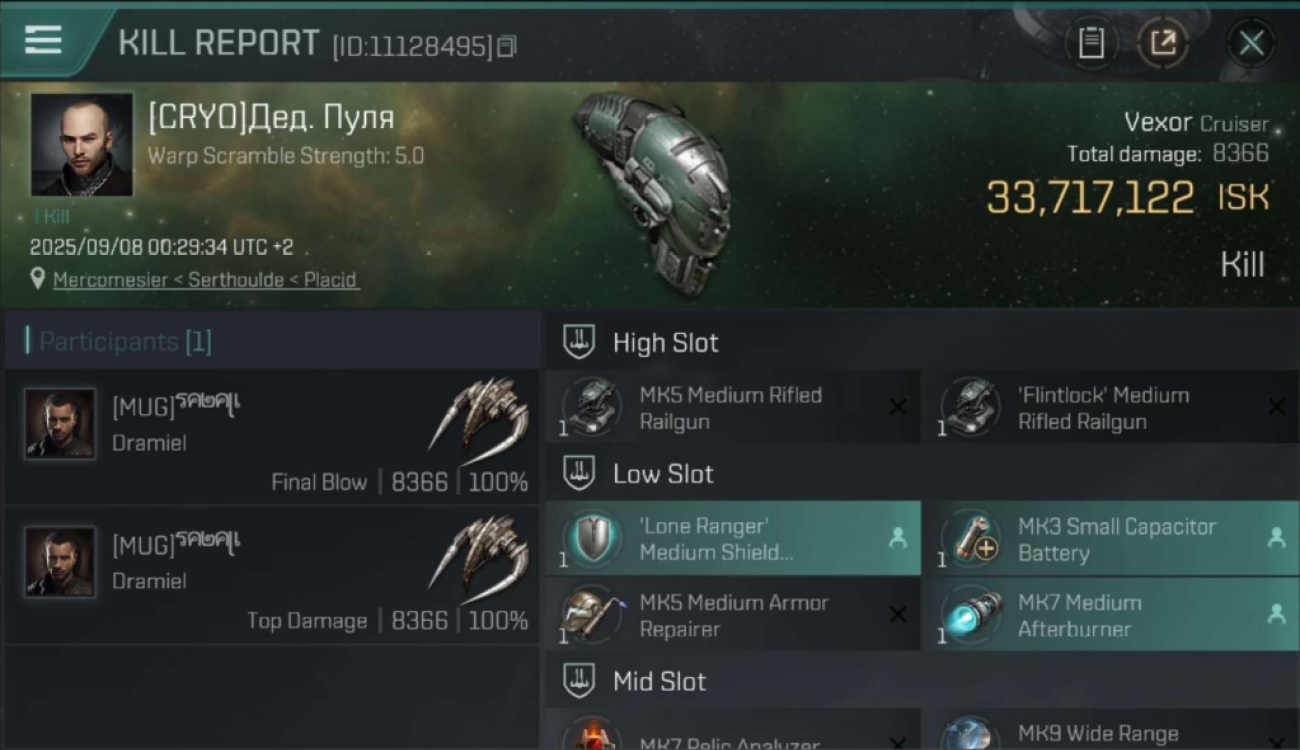Copy the kill report ID
1300x750 pixels.
[x=507, y=46]
